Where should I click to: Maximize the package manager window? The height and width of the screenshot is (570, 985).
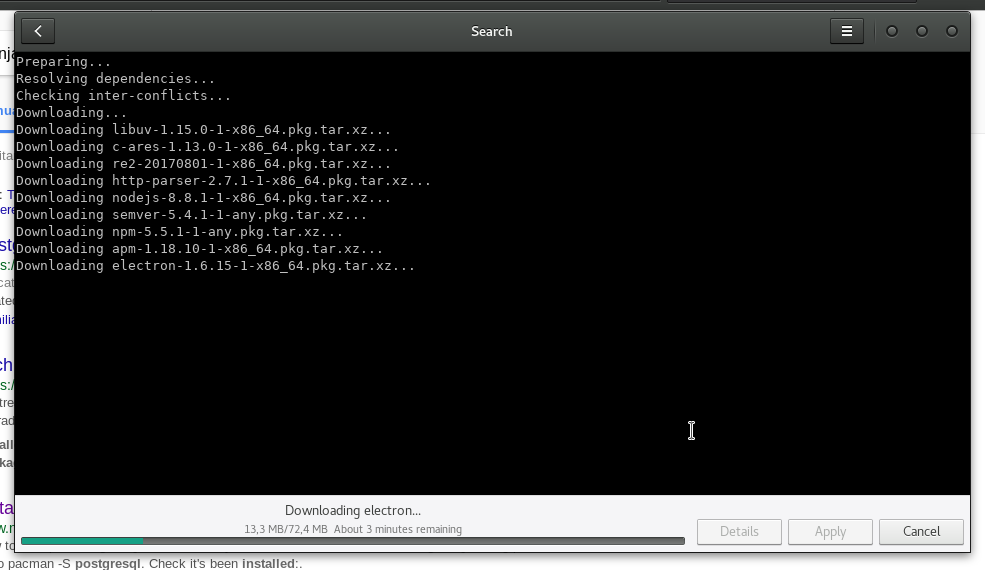tap(922, 31)
